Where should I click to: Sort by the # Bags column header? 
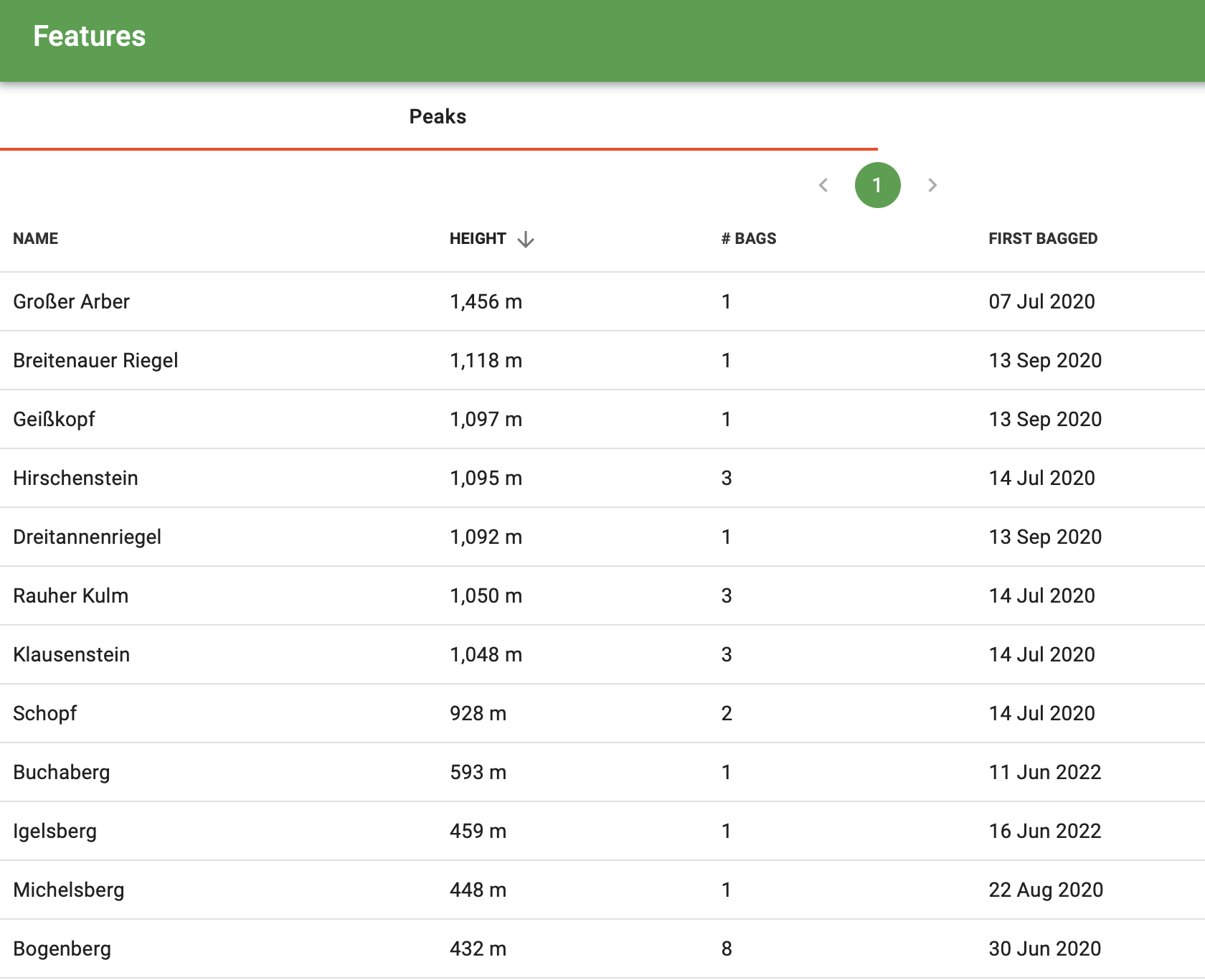point(748,239)
